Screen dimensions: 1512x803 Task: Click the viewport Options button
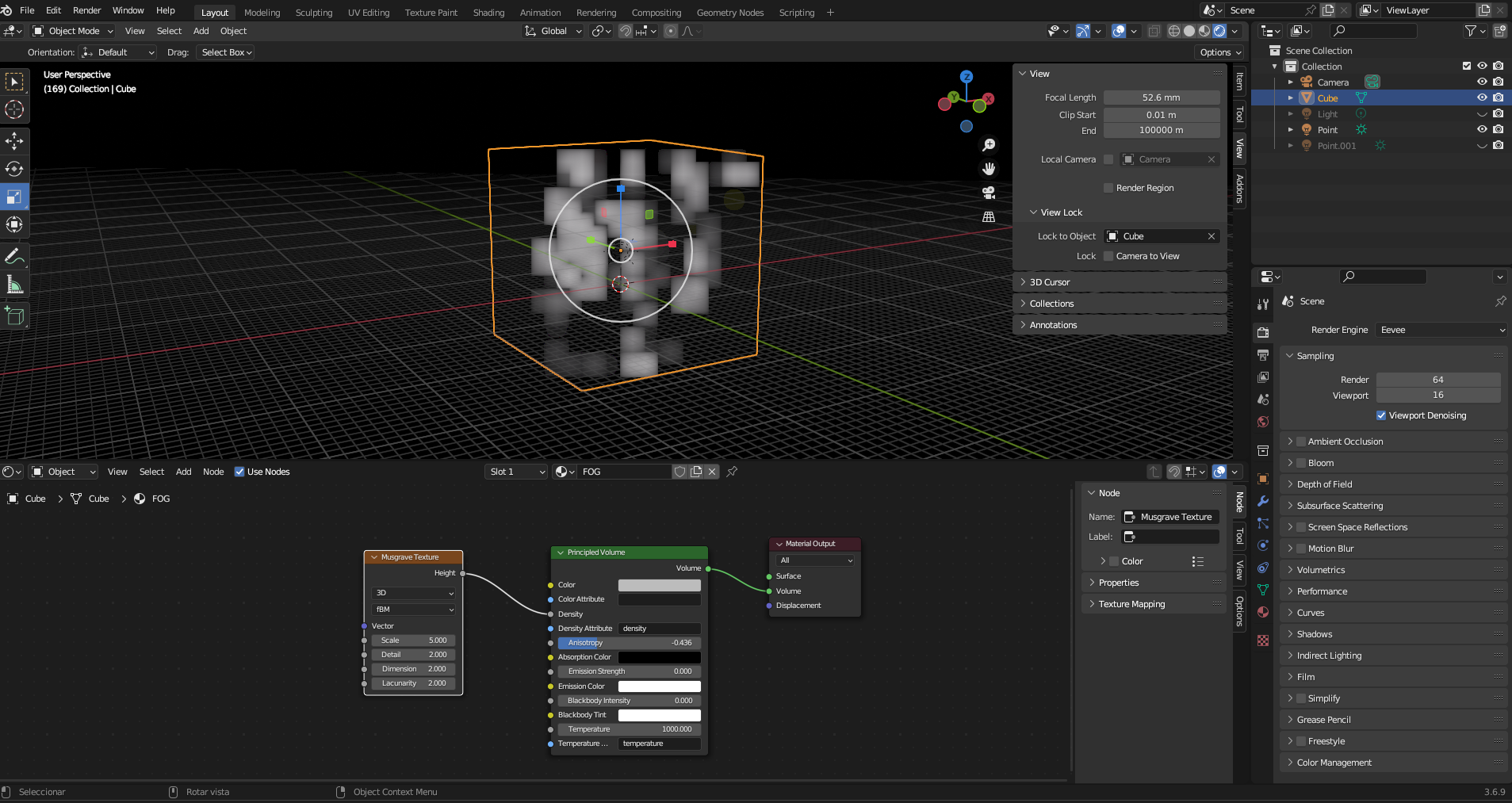[1219, 52]
